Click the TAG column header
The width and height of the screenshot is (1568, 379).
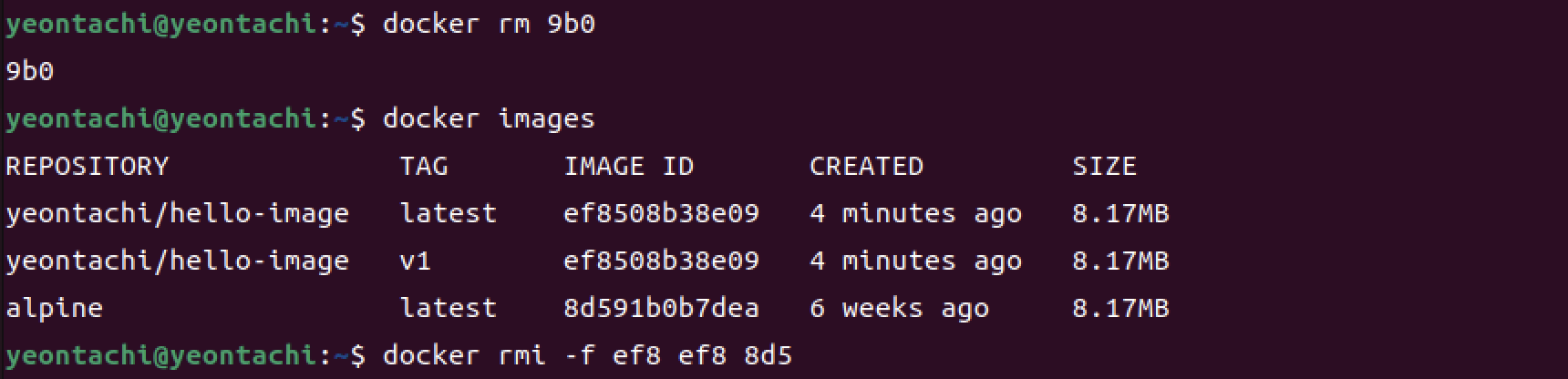pyautogui.click(x=424, y=166)
